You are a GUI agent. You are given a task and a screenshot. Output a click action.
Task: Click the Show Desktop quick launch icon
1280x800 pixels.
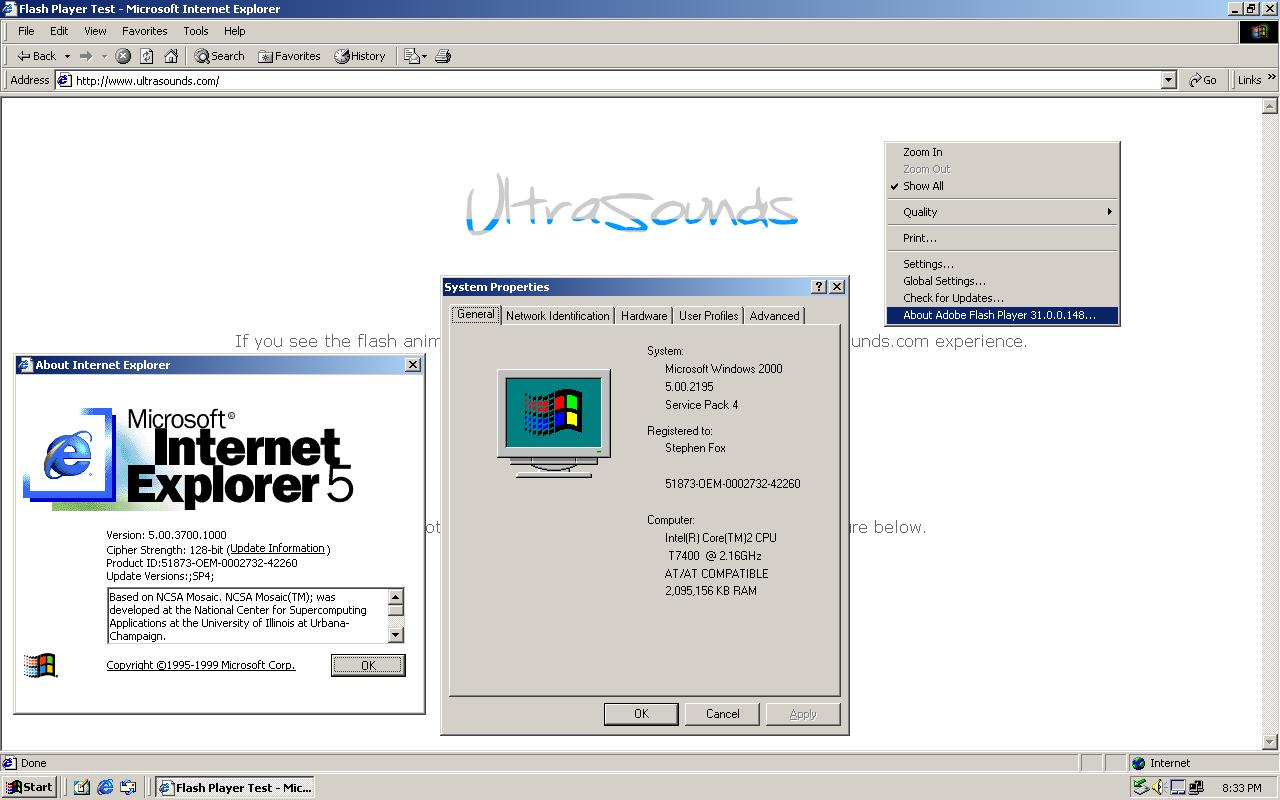point(82,787)
